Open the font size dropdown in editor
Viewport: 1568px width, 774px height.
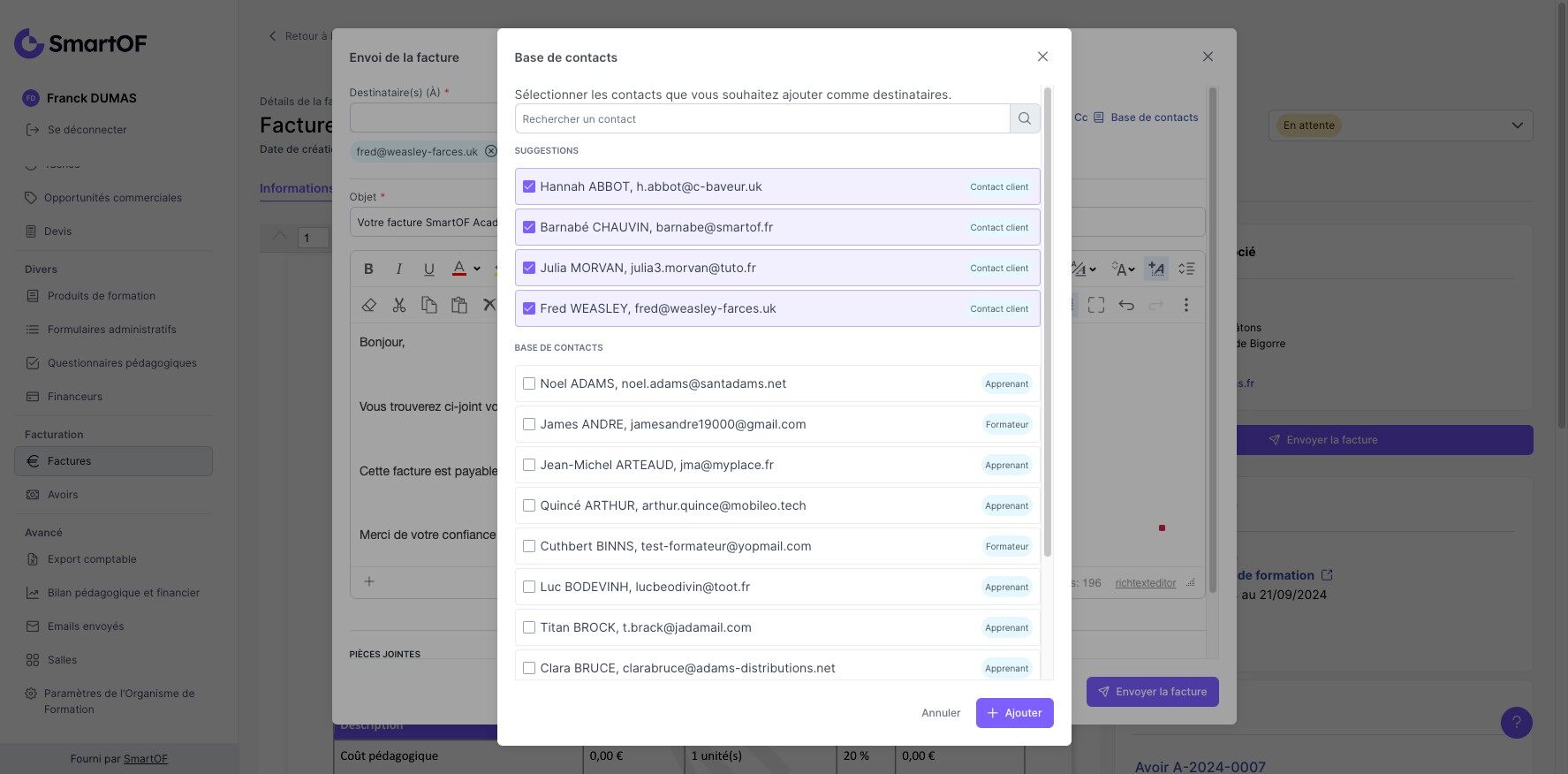click(1123, 269)
